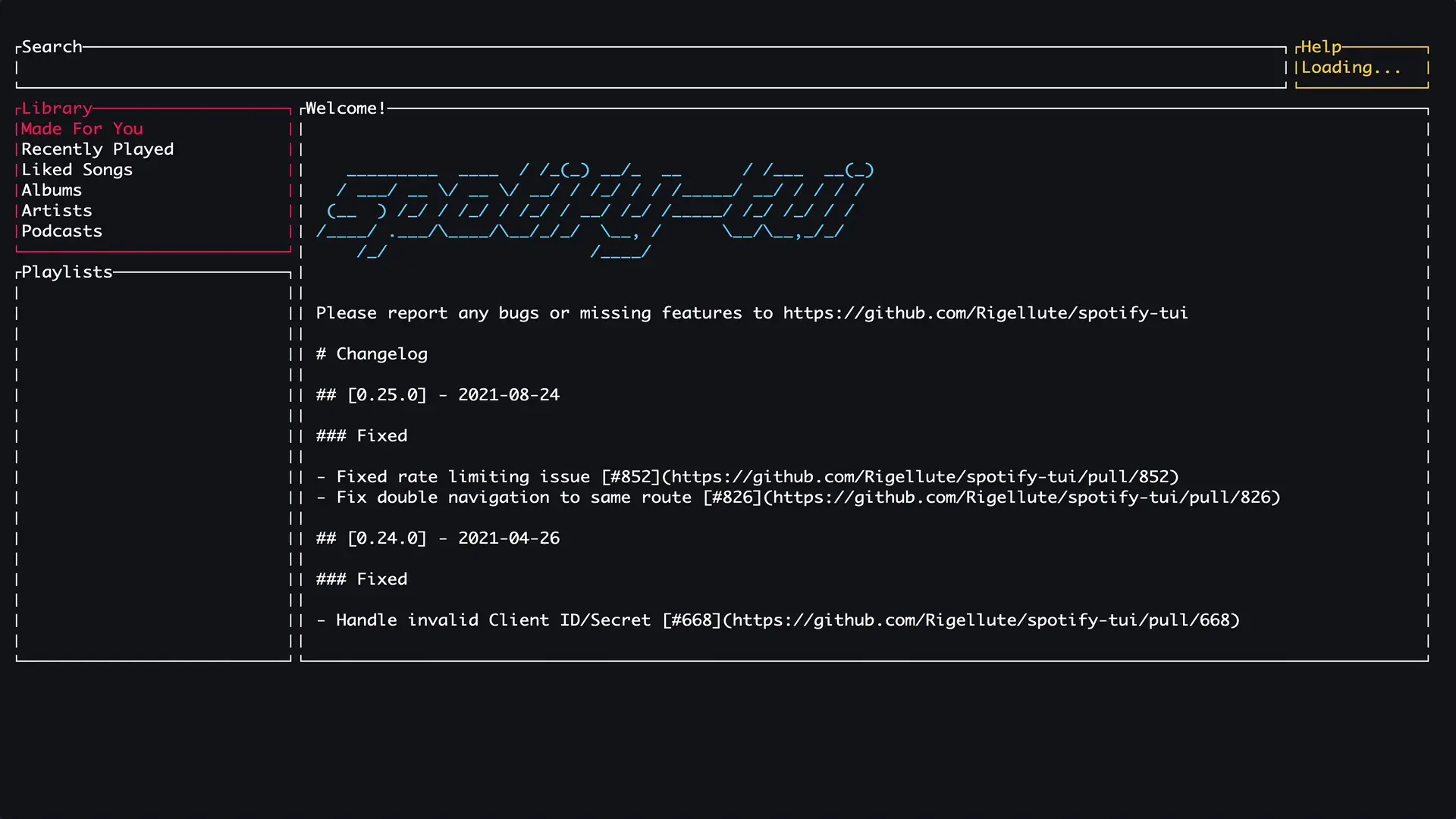
Task: Click the Welcome! panel title
Action: (x=345, y=108)
